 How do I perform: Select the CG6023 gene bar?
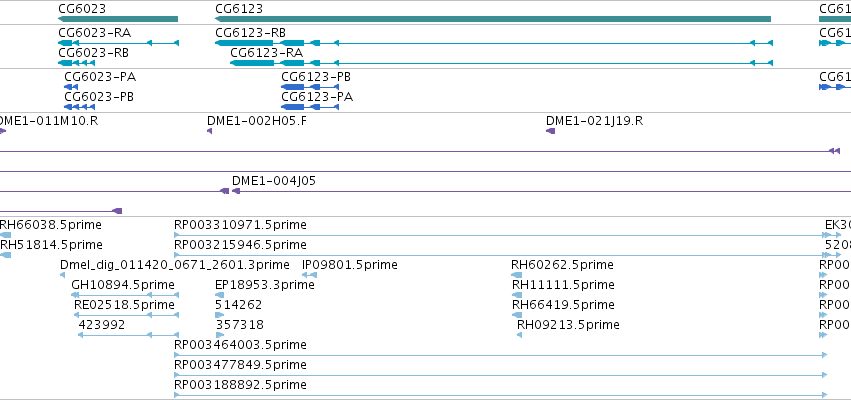click(x=118, y=19)
